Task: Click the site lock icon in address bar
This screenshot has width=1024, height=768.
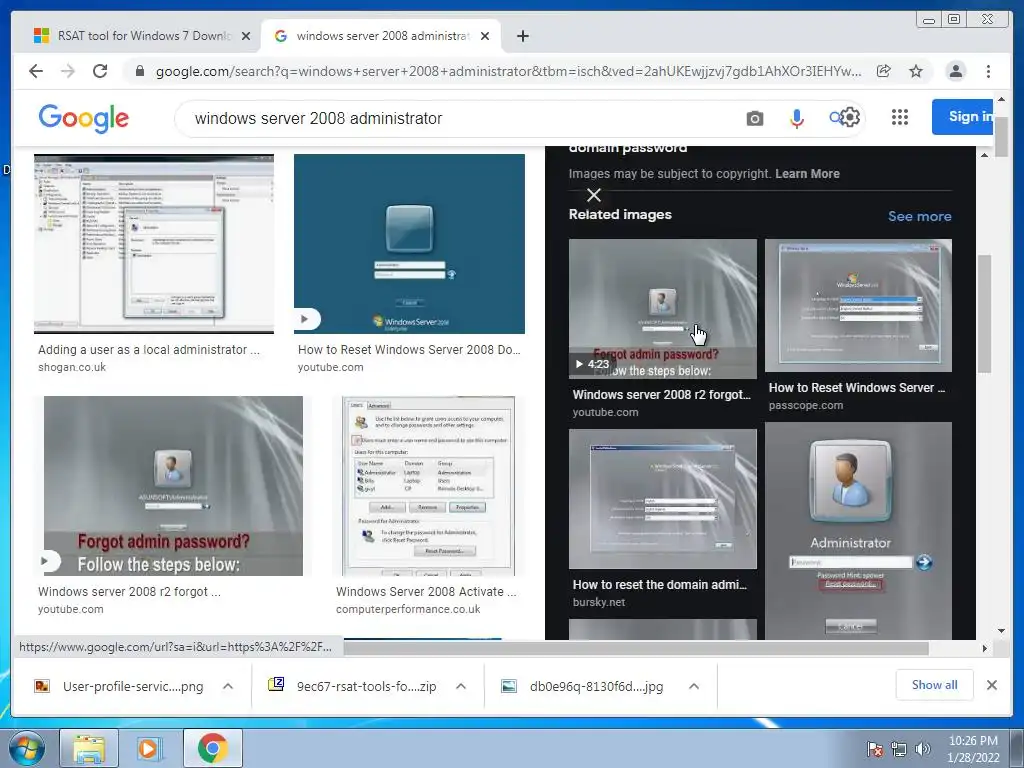Action: (140, 71)
